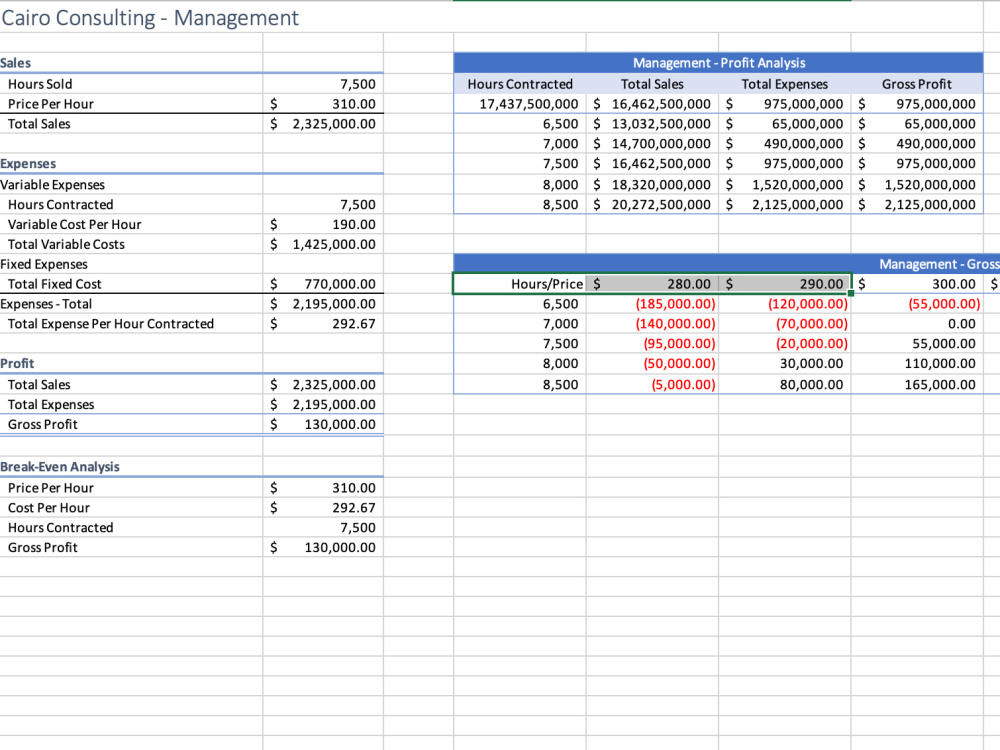
Task: Click the Total Sales 2,325,000.00 value under Sales
Action: point(323,124)
